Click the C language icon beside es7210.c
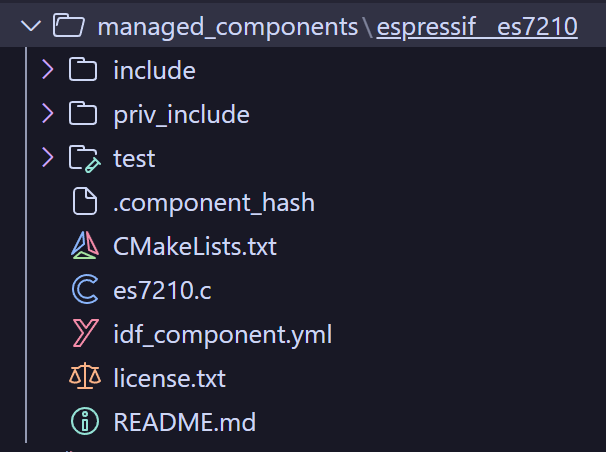 (84, 290)
